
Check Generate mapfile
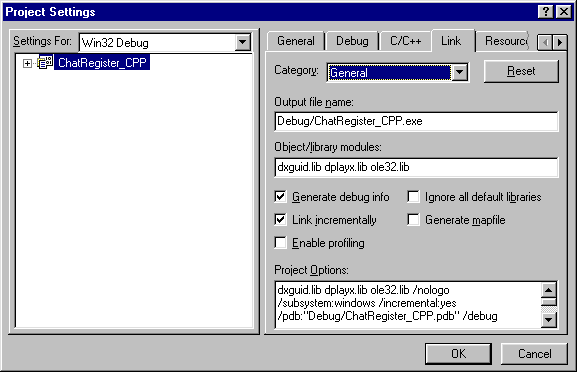413,220
